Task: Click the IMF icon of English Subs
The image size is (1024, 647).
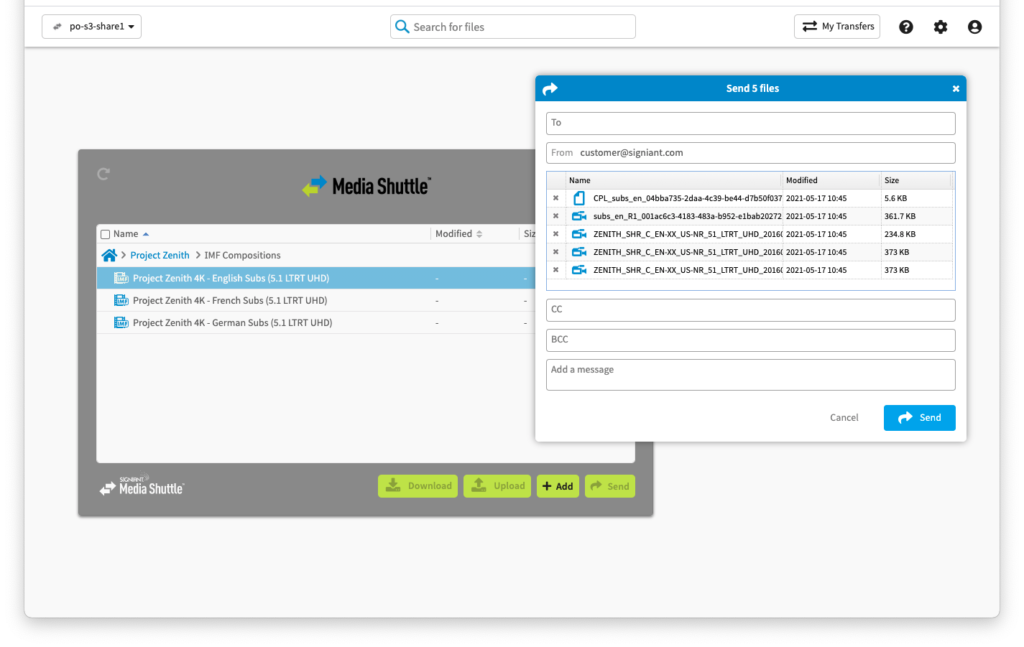Action: (121, 278)
